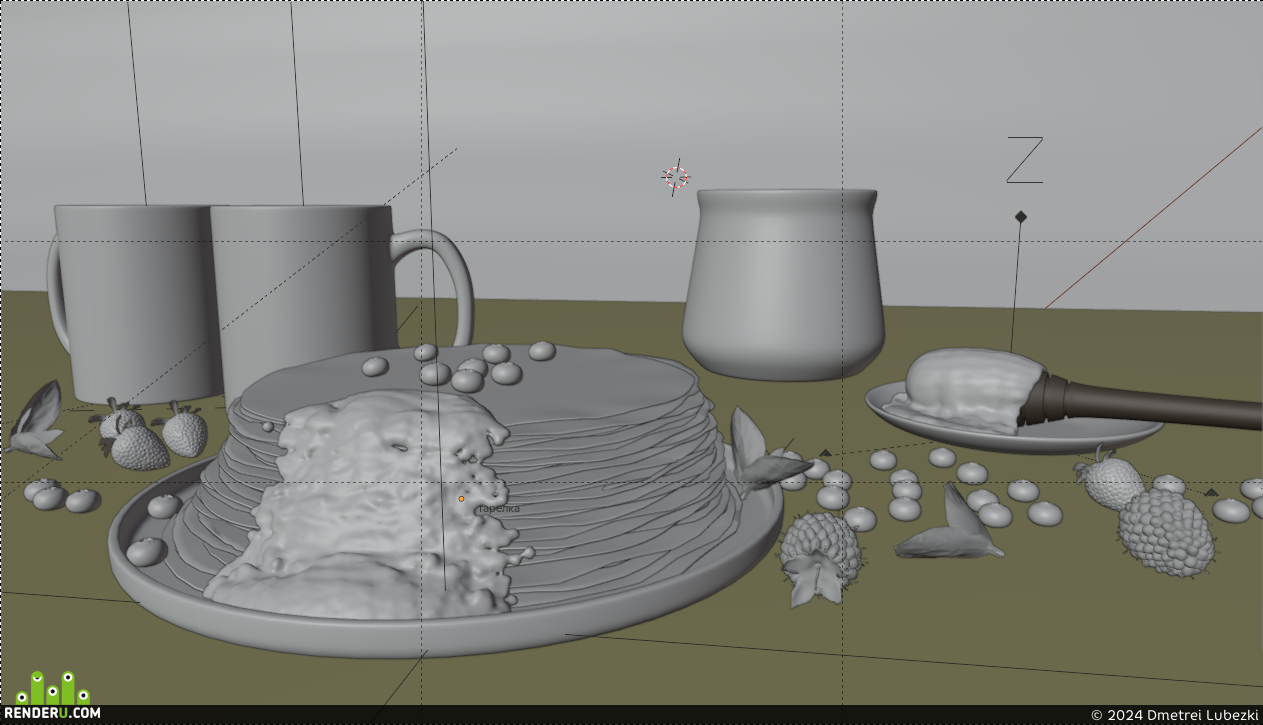Select the leftmost mug
This screenshot has height=725, width=1263.
pos(130,300)
